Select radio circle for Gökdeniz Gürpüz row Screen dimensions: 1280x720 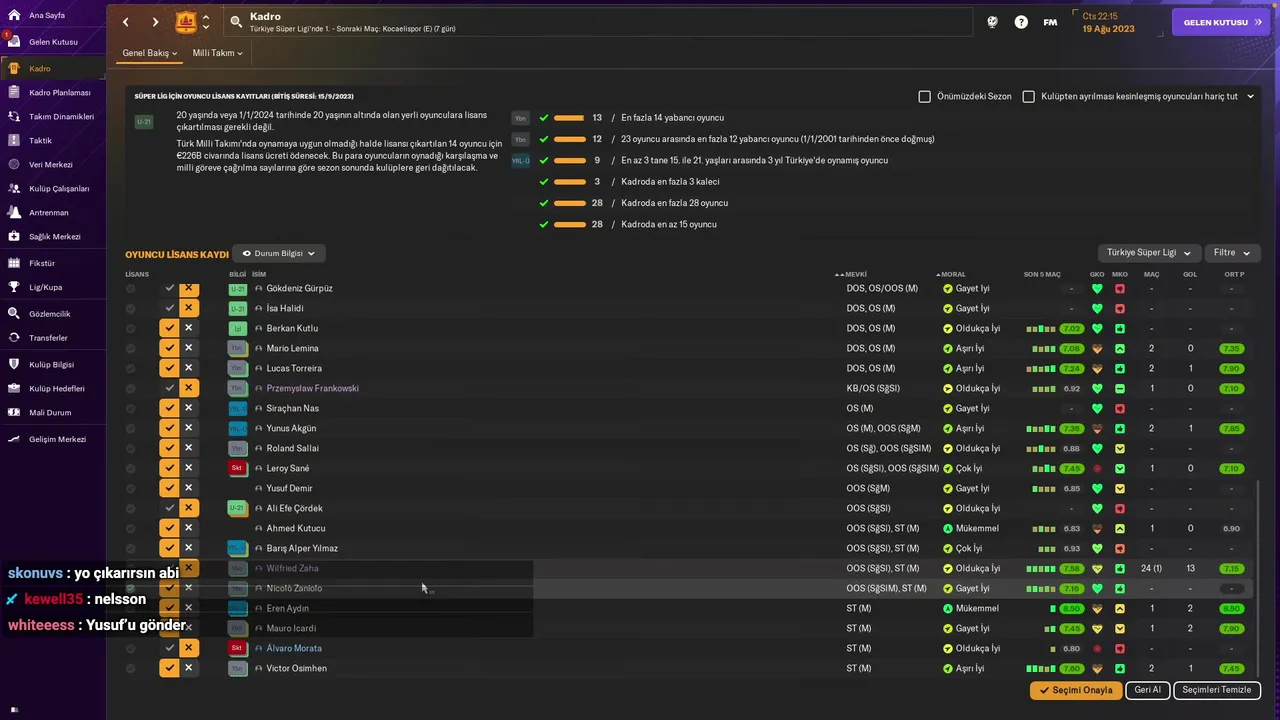130,288
